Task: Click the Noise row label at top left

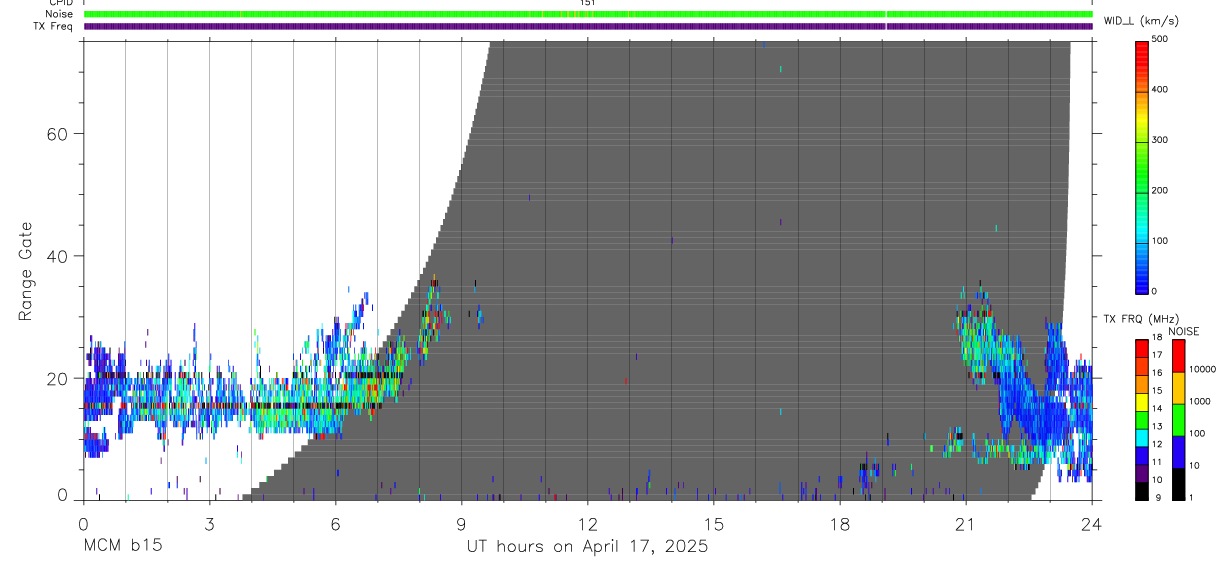Action: [58, 14]
